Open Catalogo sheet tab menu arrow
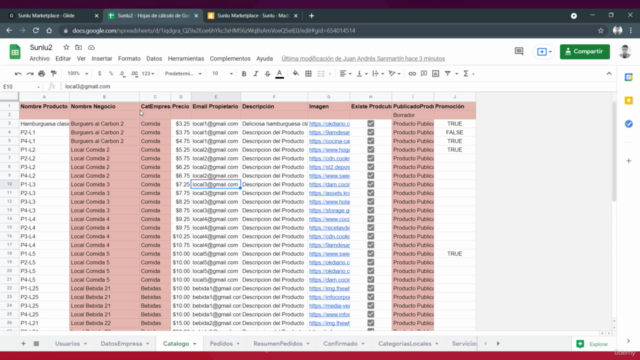Image resolution: width=640 pixels, height=360 pixels. click(195, 344)
